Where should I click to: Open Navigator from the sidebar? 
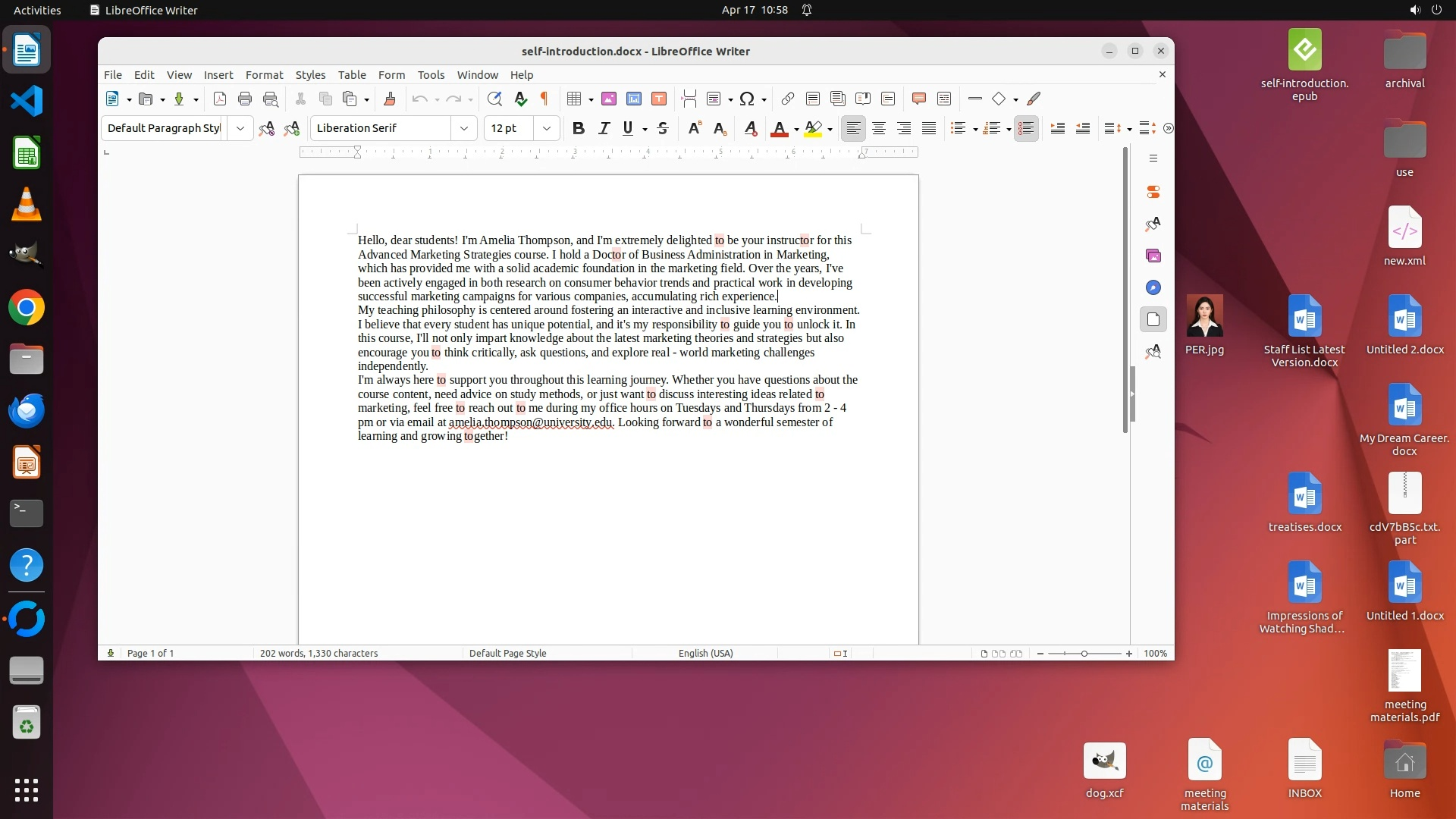[x=1153, y=287]
